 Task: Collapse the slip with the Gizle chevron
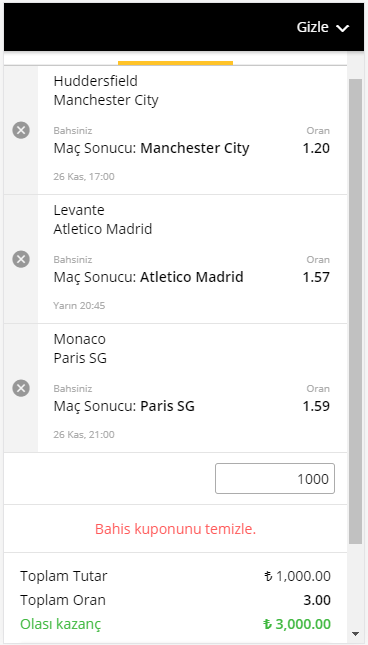coord(342,28)
